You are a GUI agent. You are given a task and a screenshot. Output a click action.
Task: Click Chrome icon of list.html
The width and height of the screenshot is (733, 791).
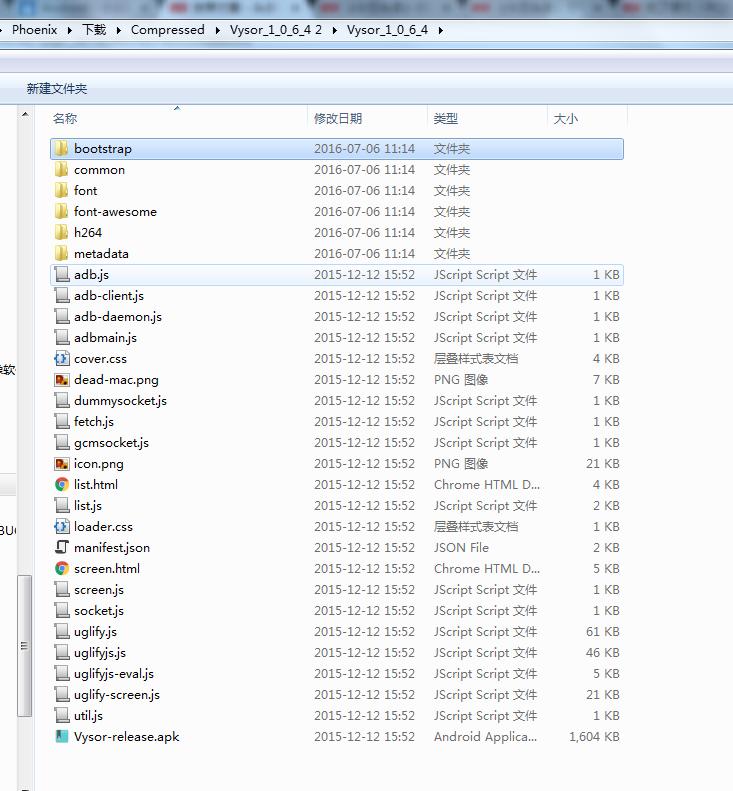(x=62, y=484)
